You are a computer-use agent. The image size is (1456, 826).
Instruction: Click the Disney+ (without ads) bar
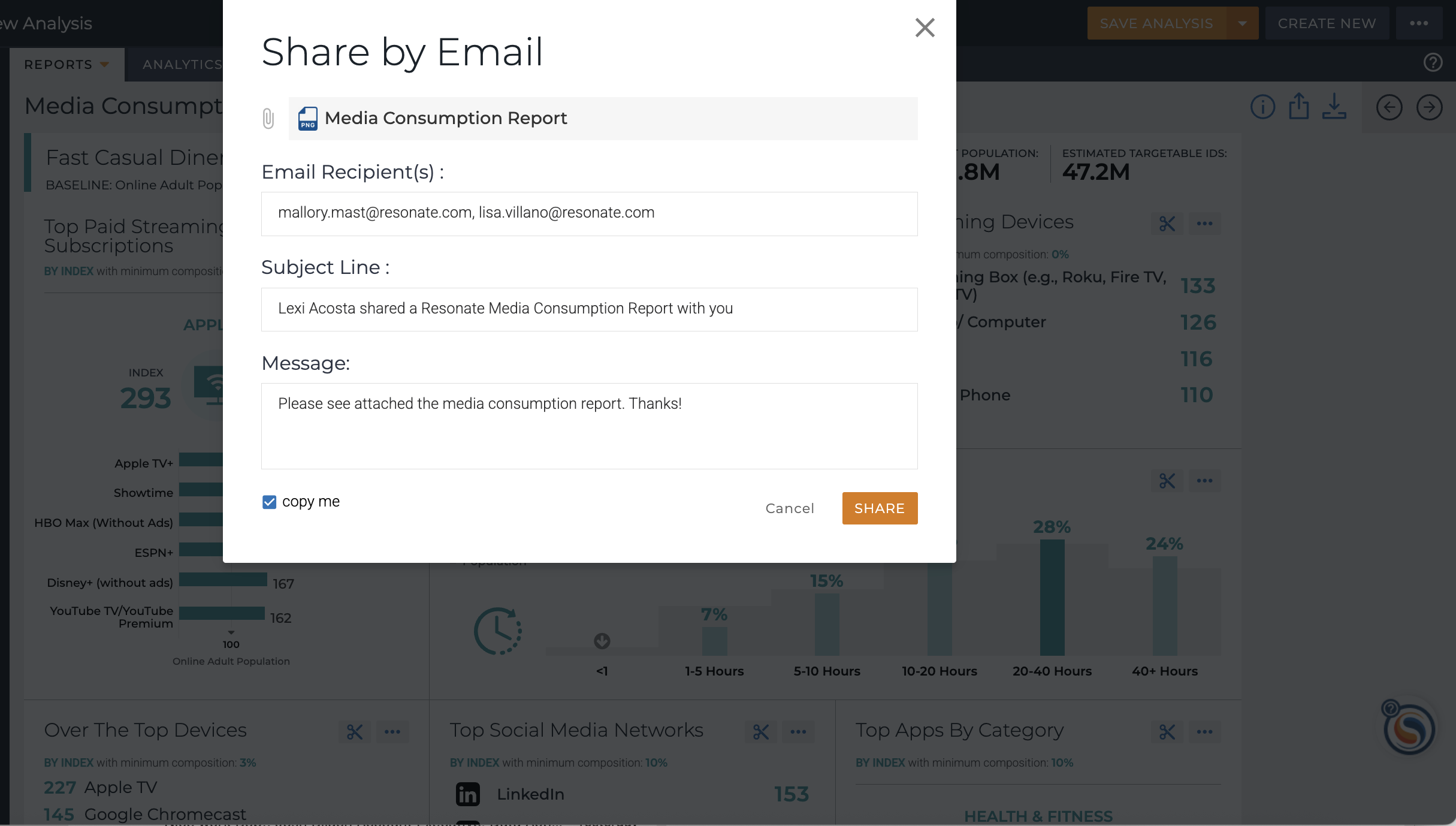223,580
